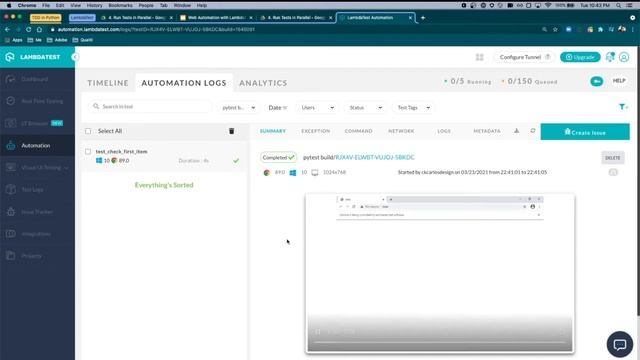Open a new Chrome tab
Screen dimensions: 640x360
coord(423,18)
